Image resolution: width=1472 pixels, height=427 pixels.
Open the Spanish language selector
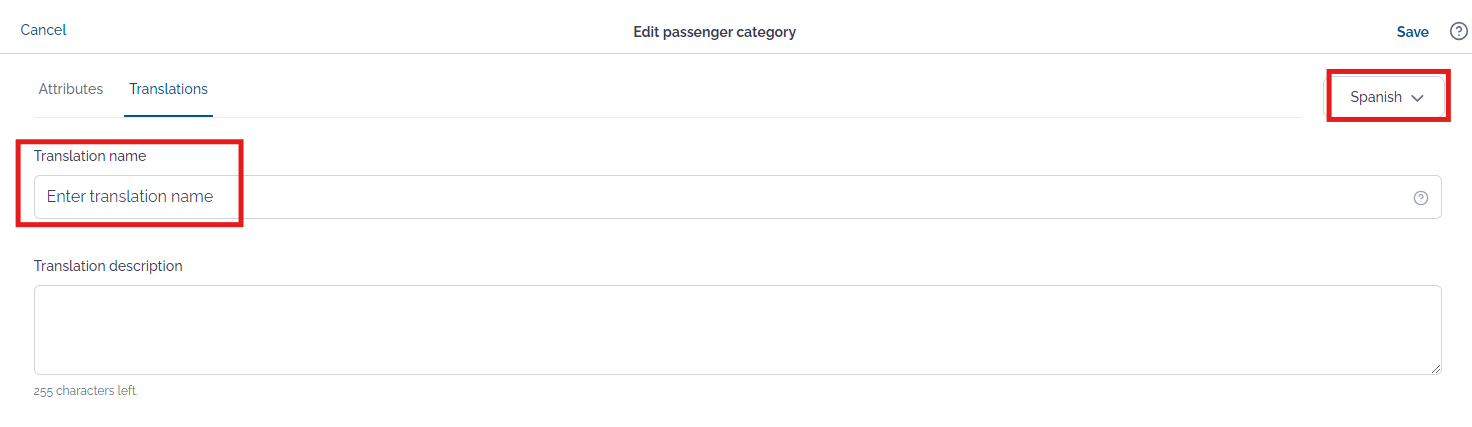pos(1386,97)
